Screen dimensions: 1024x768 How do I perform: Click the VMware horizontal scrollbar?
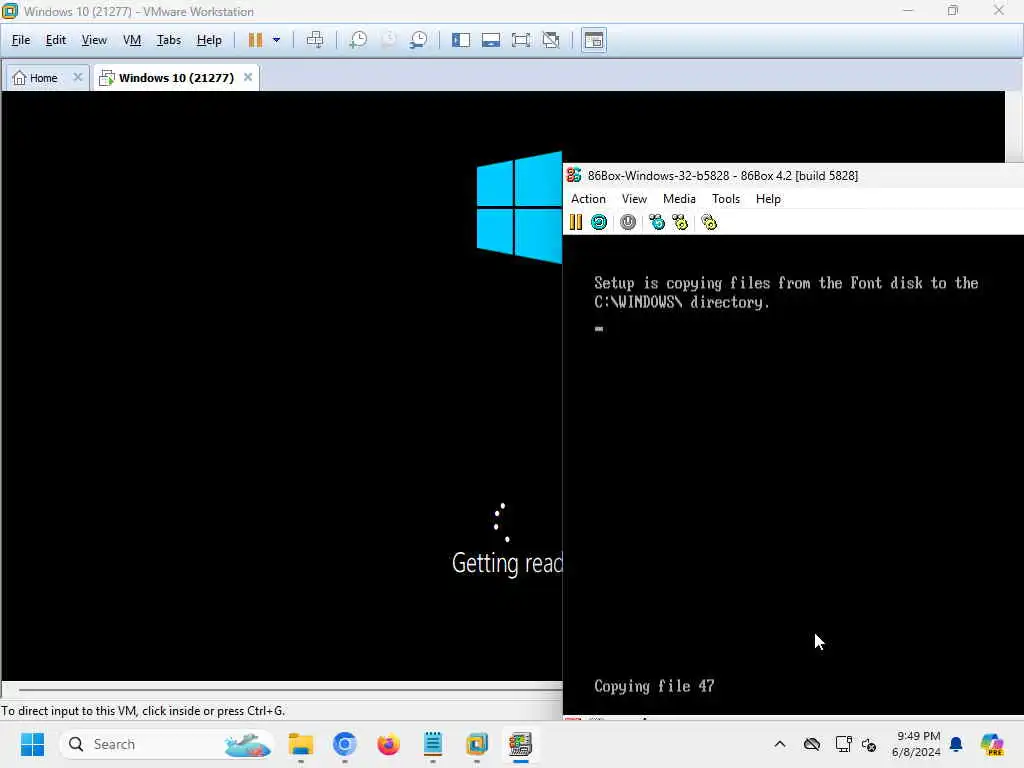[x=290, y=690]
